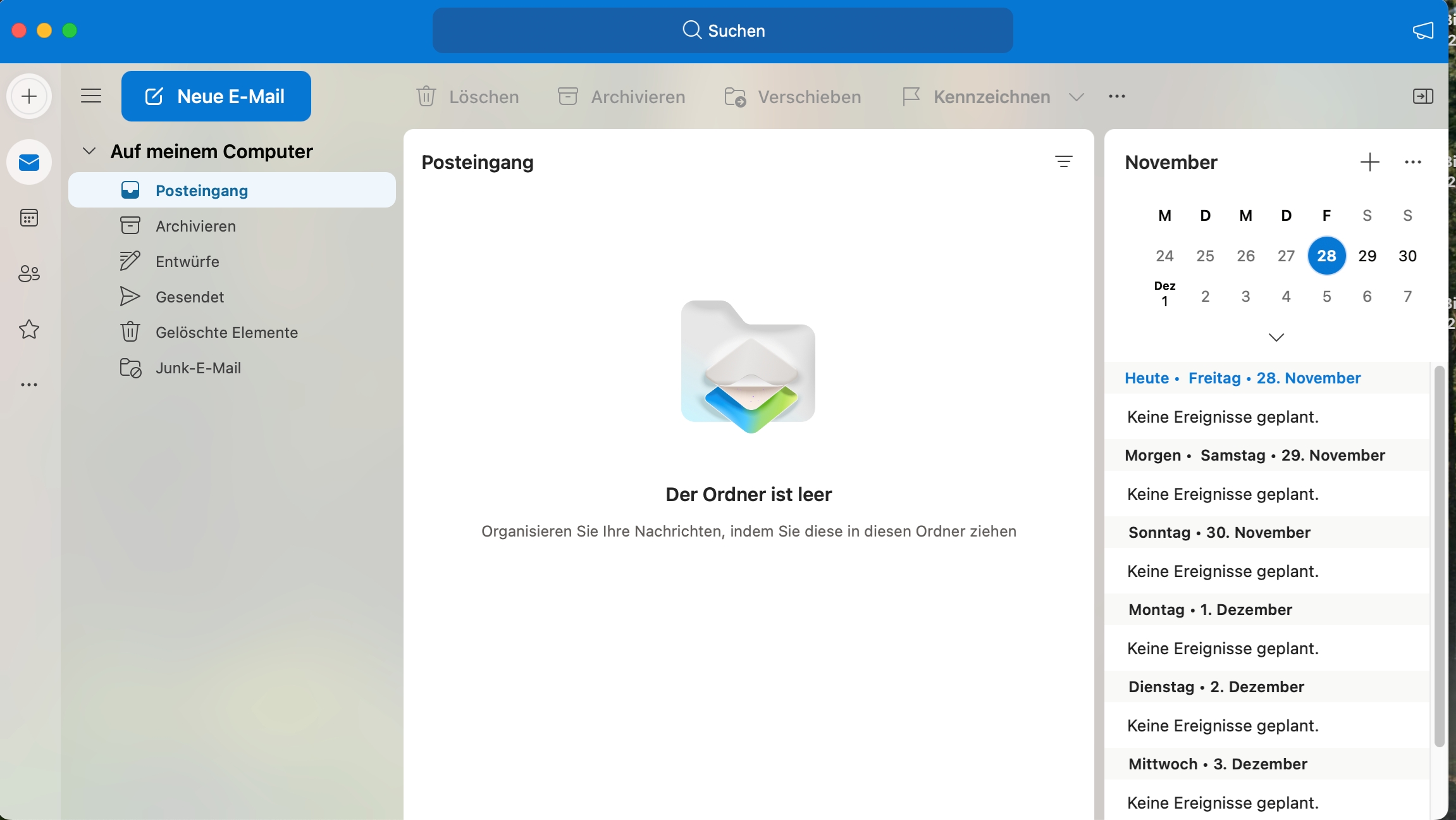
Task: Open the calendar panel ellipsis menu
Action: [1412, 162]
